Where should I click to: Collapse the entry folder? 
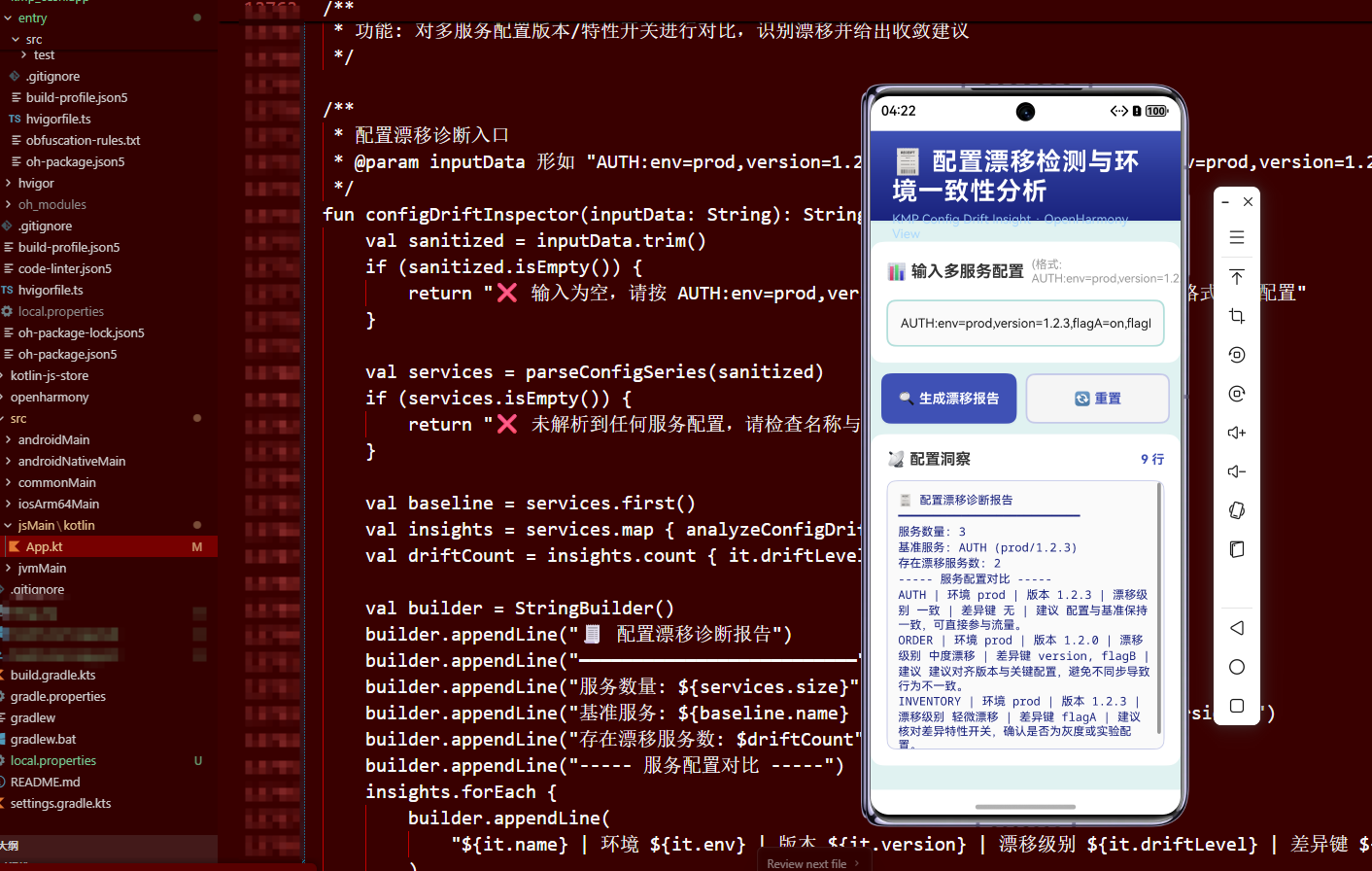(8, 17)
